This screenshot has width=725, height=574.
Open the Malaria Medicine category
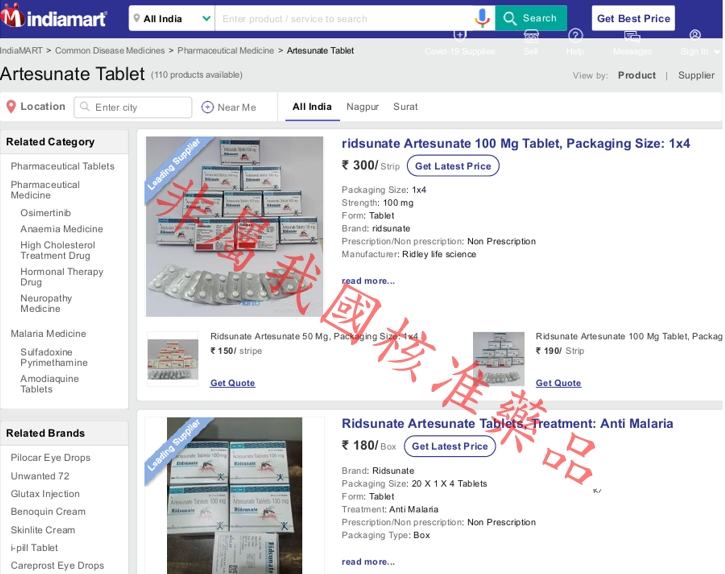pyautogui.click(x=48, y=333)
